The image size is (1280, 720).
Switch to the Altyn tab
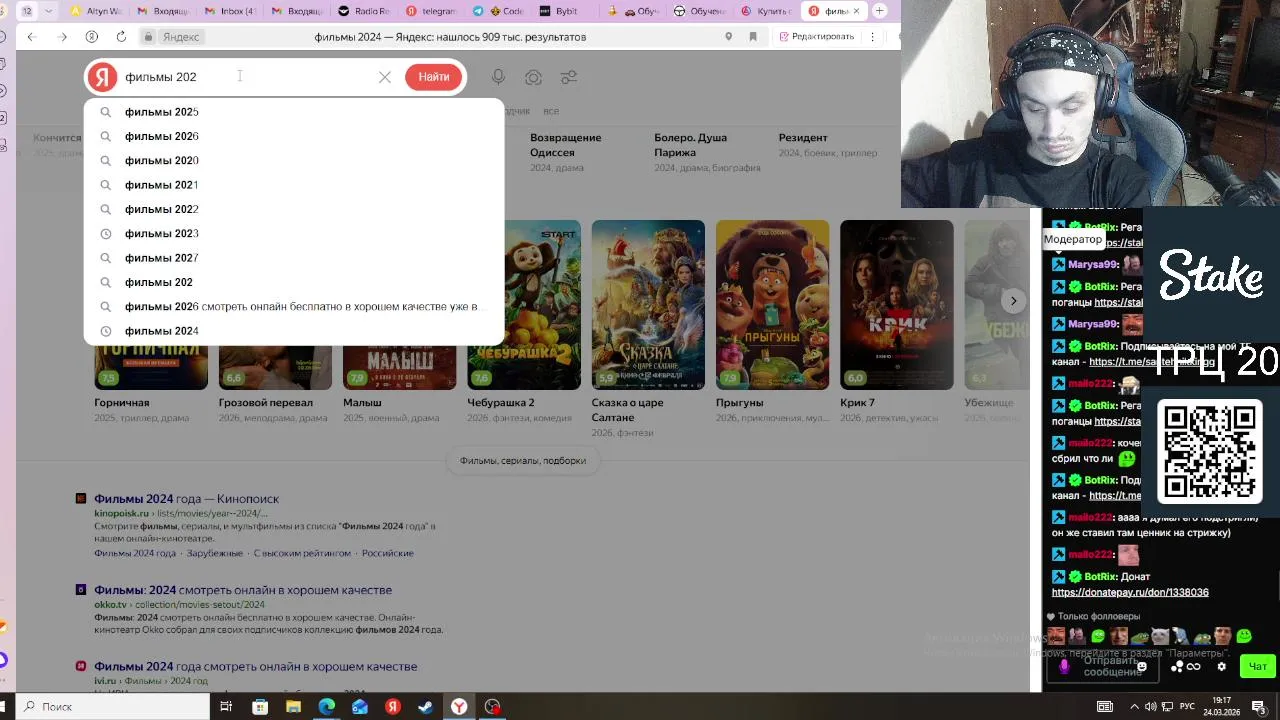(x=97, y=11)
